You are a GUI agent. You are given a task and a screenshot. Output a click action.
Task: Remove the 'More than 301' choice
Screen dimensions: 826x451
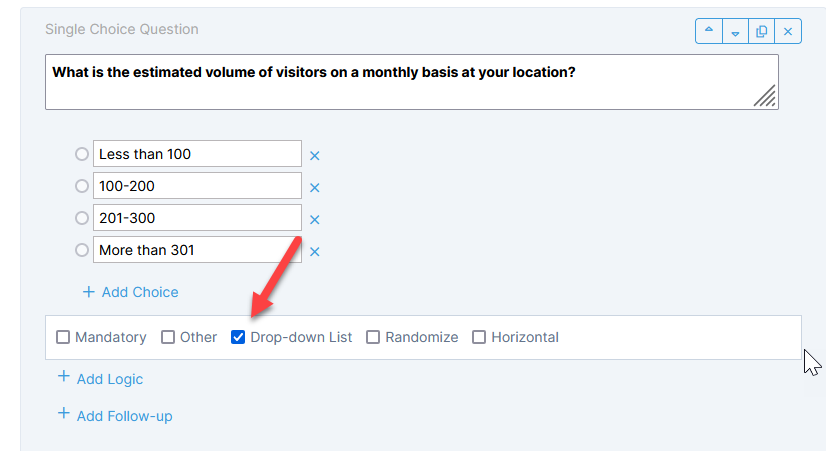(314, 251)
